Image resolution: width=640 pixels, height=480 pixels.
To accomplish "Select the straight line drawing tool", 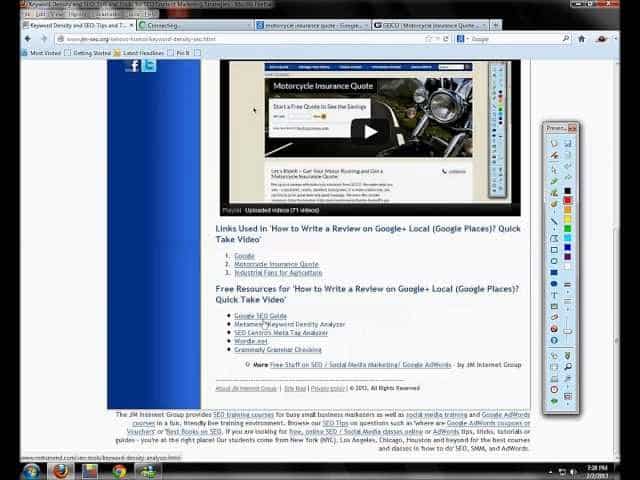I will click(x=554, y=222).
